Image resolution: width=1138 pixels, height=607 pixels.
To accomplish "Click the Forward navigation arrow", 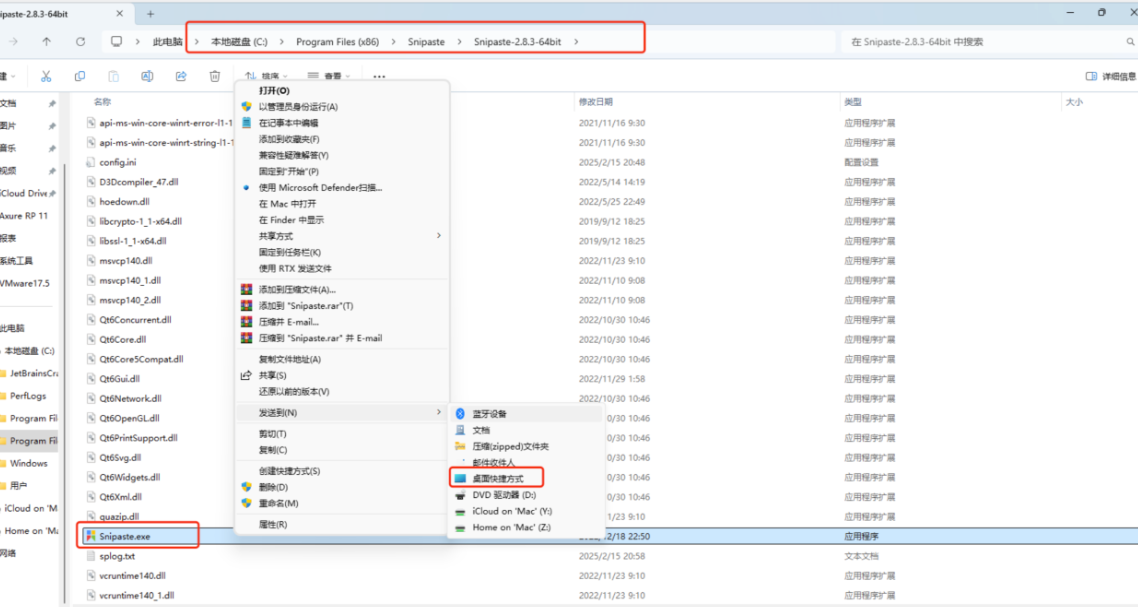I will (13, 41).
